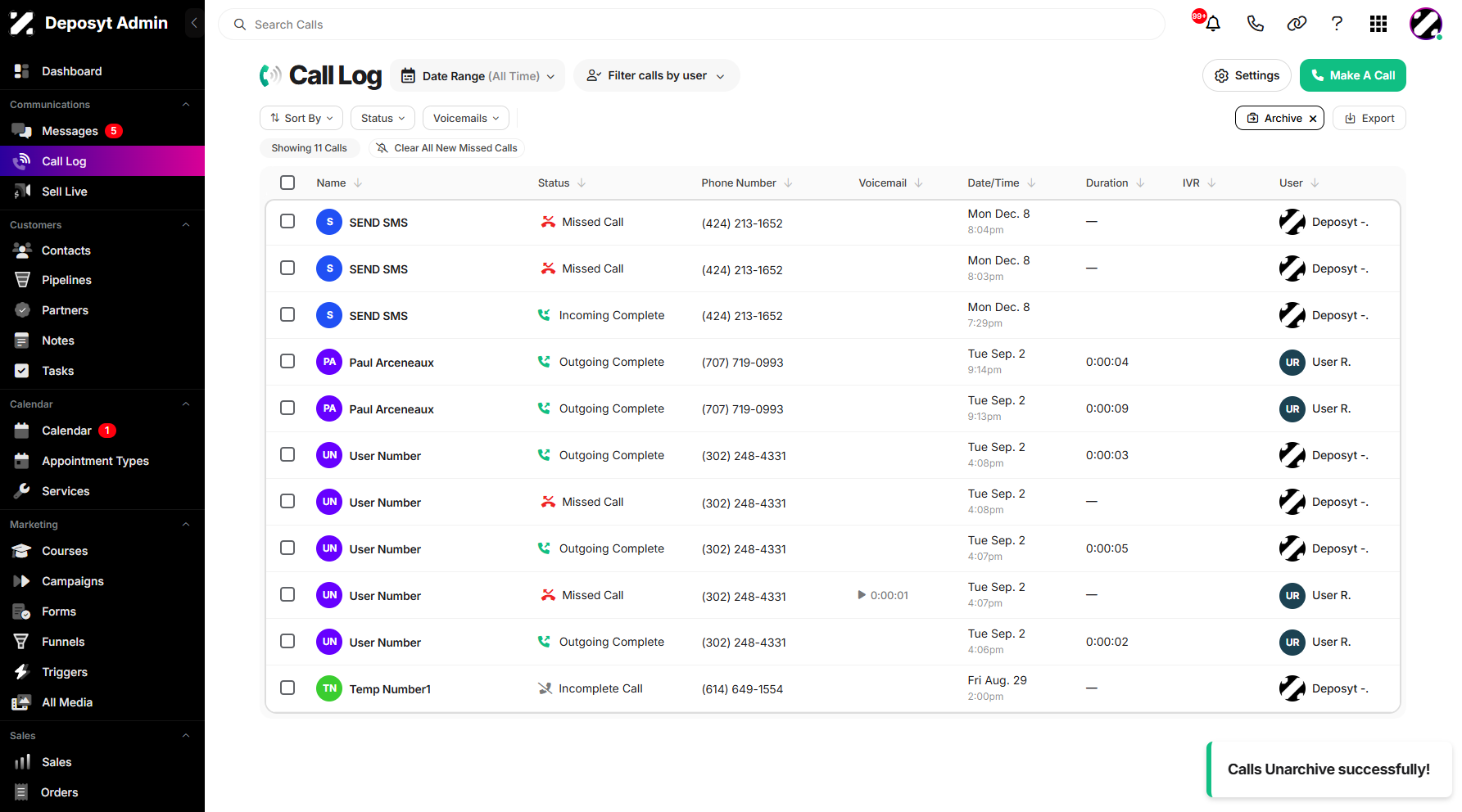
Task: Open the Status filter dropdown
Action: [x=382, y=118]
